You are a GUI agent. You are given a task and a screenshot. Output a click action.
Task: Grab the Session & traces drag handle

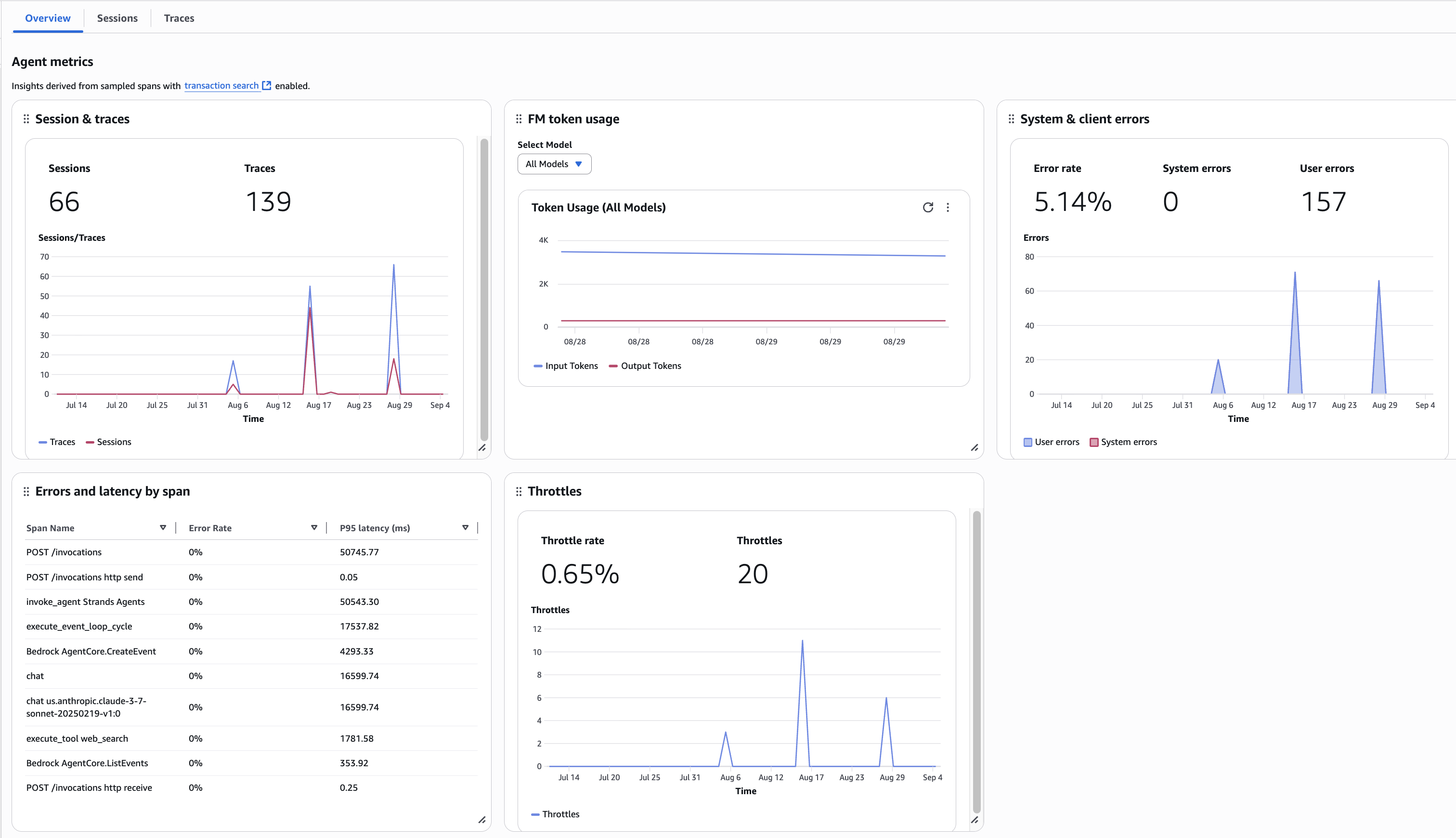(26, 119)
